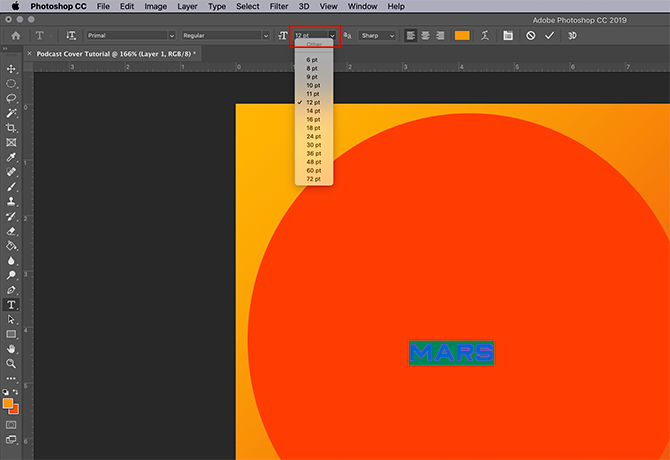Center align the text

click(425, 35)
